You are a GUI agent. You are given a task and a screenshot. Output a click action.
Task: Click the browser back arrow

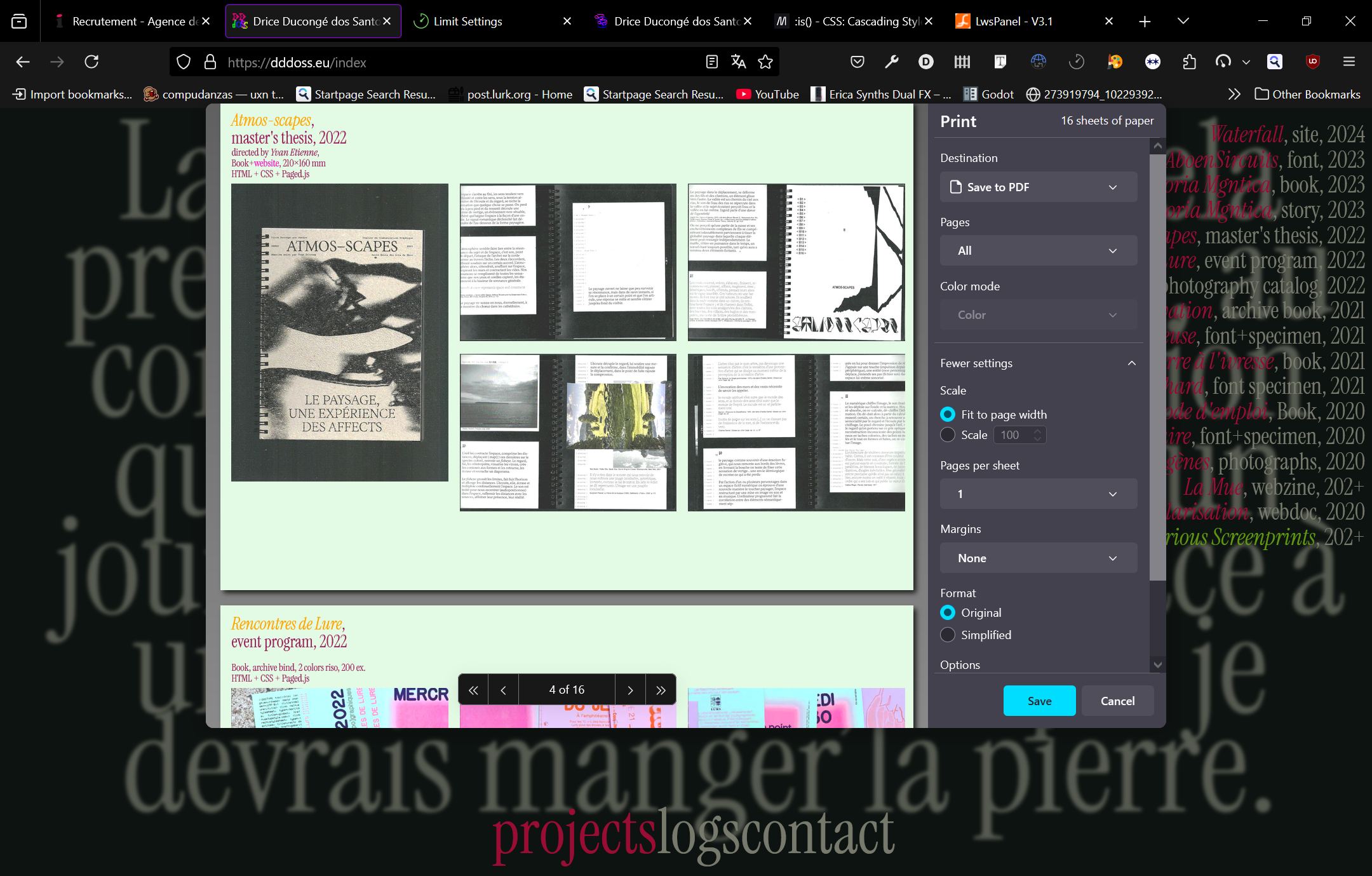pyautogui.click(x=23, y=62)
